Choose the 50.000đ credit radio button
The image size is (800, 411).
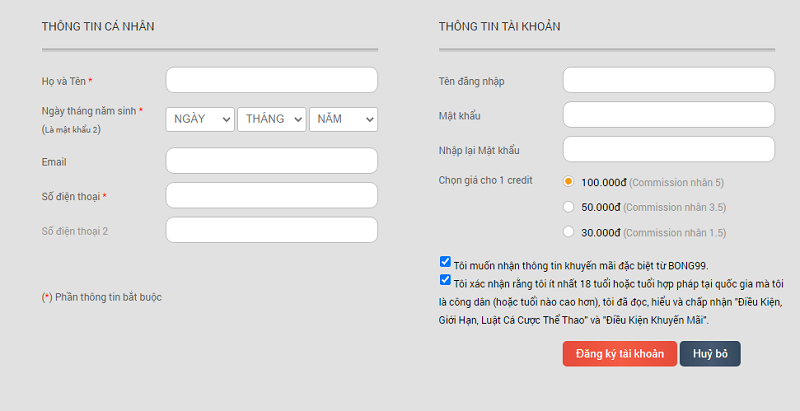click(x=568, y=207)
